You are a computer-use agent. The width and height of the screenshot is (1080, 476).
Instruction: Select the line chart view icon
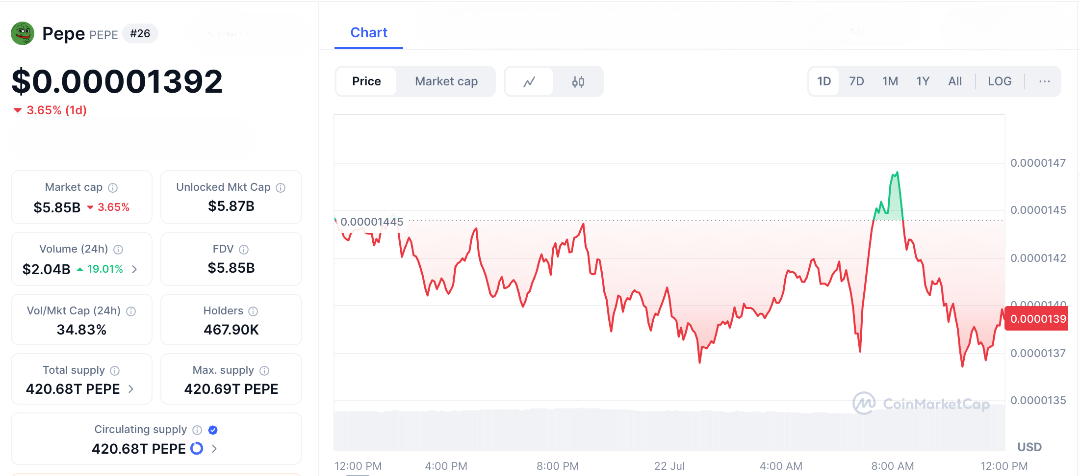point(530,82)
